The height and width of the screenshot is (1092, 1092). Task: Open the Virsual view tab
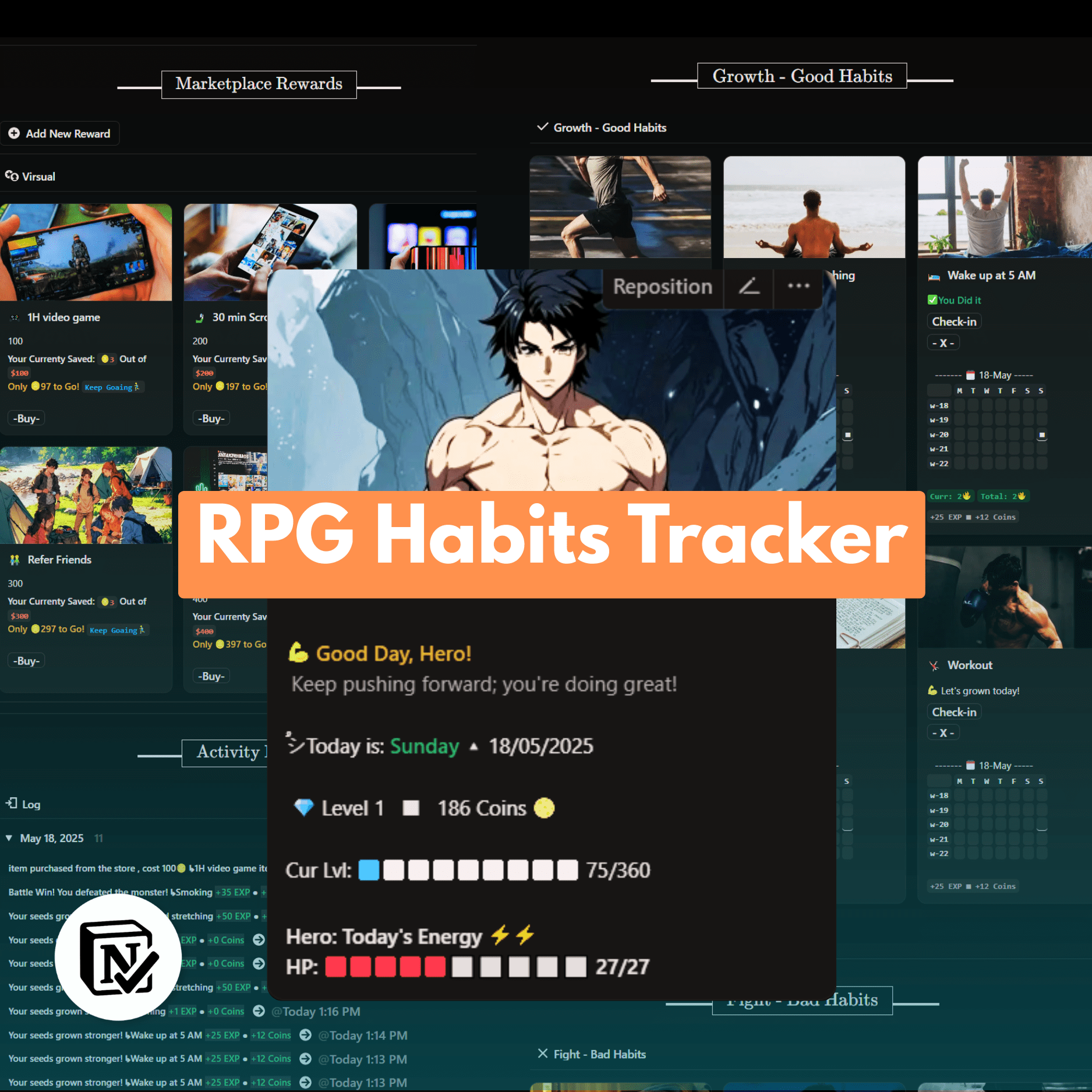tap(30, 176)
